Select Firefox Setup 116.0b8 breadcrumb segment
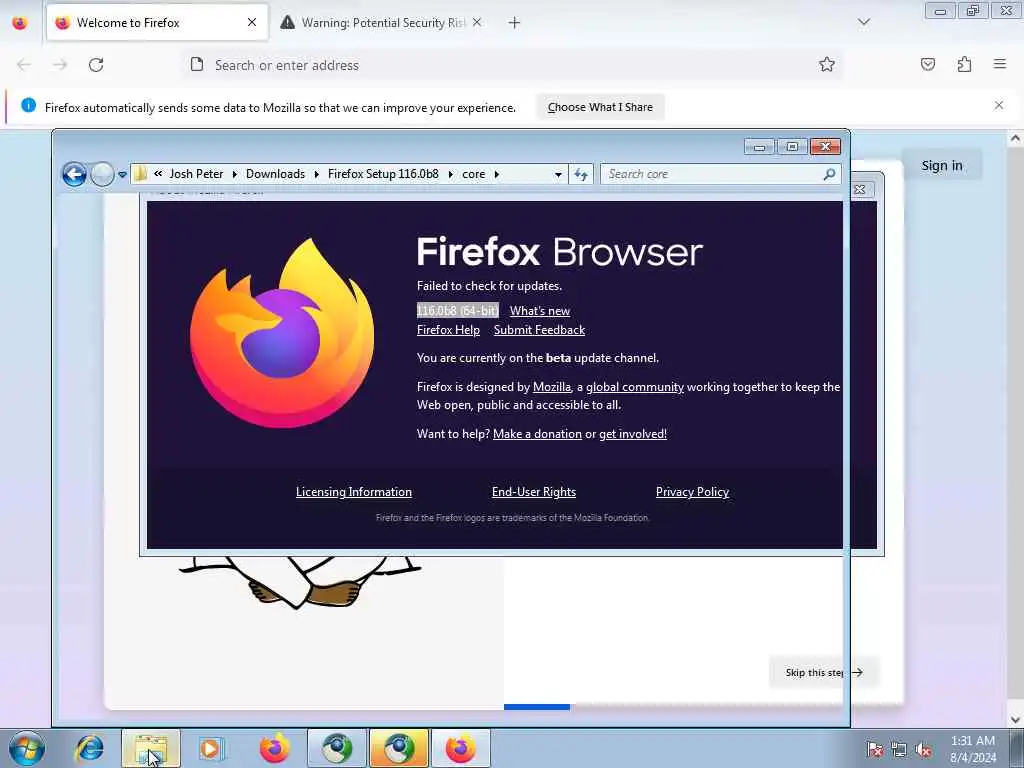This screenshot has width=1024, height=768. tap(383, 174)
